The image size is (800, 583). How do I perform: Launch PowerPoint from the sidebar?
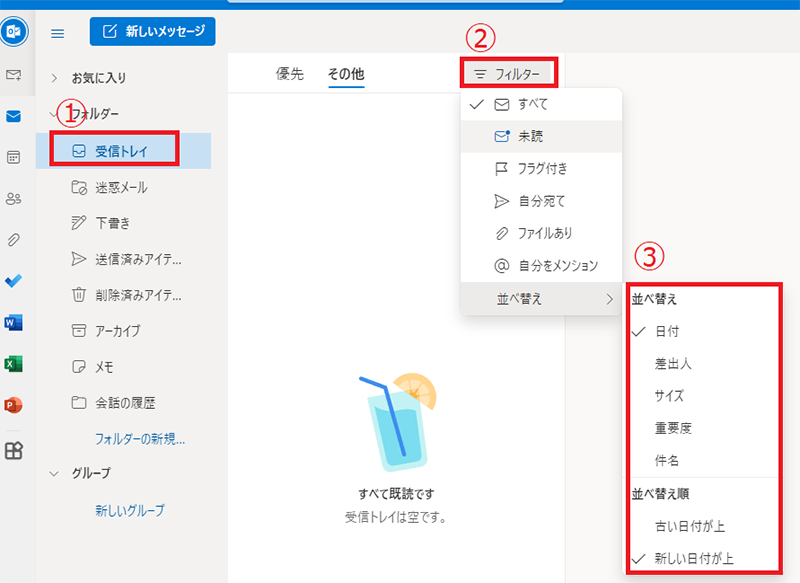tap(14, 405)
